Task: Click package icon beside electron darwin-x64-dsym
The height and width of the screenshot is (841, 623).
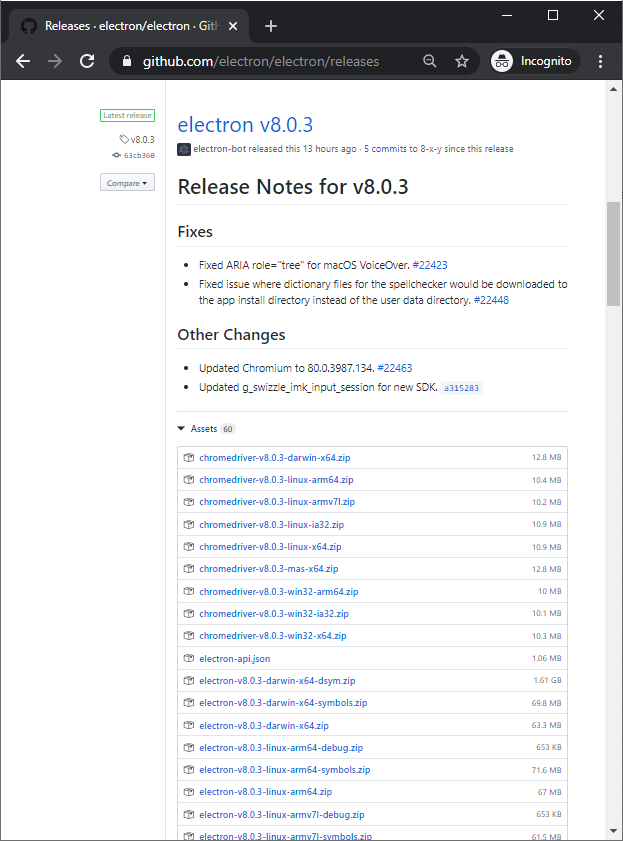Action: click(x=189, y=681)
